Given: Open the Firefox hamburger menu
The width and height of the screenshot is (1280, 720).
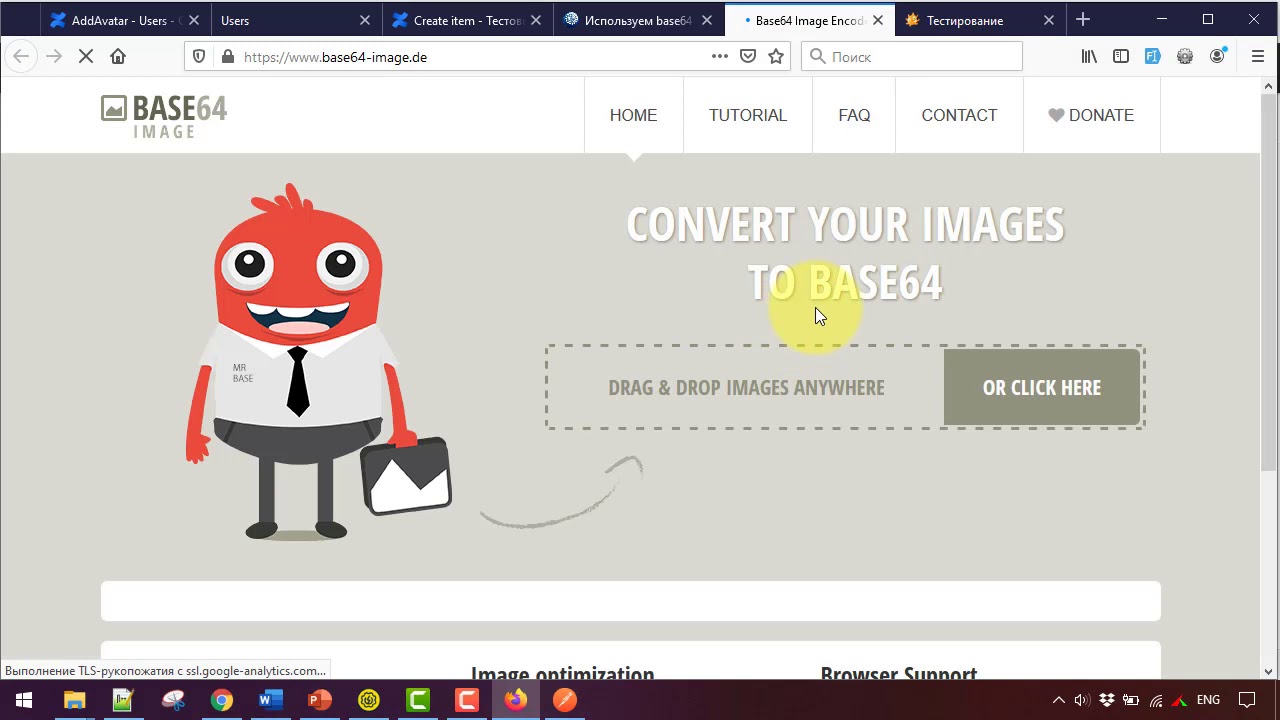Looking at the screenshot, I should (x=1258, y=57).
